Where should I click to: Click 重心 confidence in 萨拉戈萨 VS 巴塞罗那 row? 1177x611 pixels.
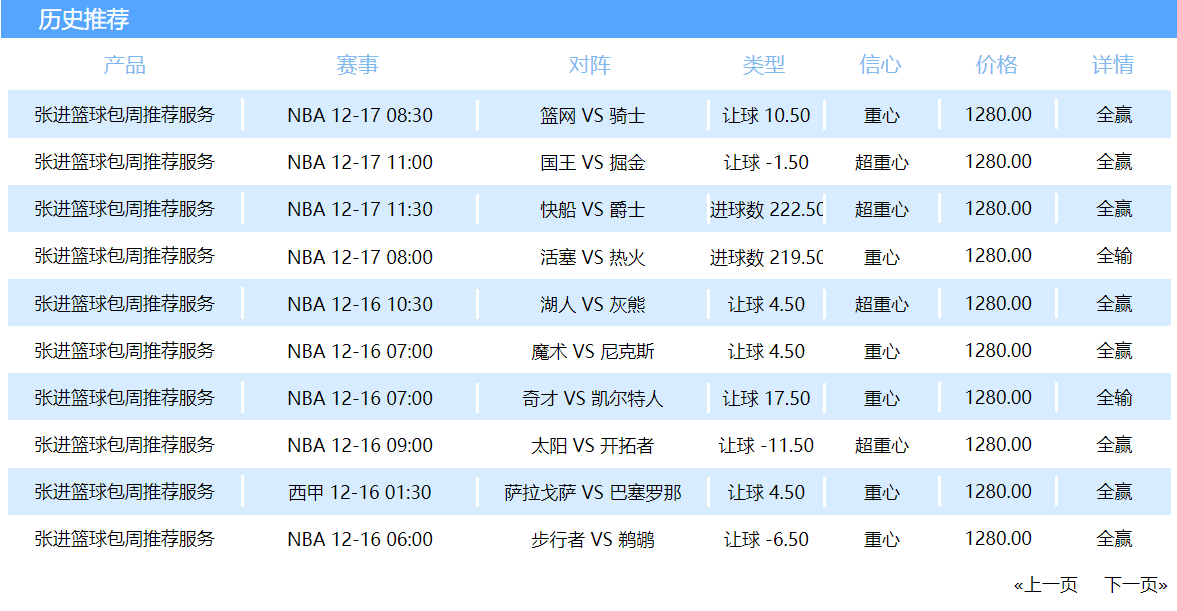point(882,493)
